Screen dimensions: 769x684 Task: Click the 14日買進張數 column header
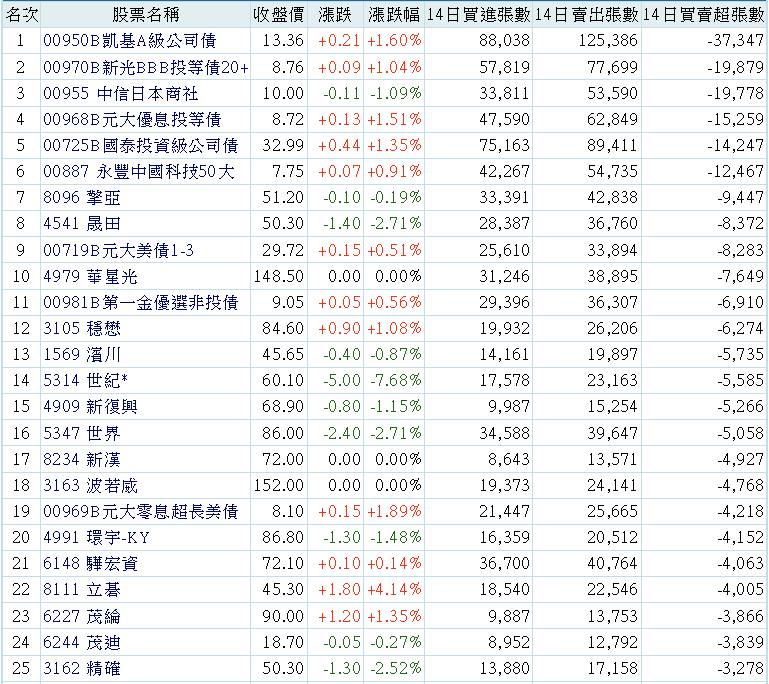pyautogui.click(x=478, y=15)
